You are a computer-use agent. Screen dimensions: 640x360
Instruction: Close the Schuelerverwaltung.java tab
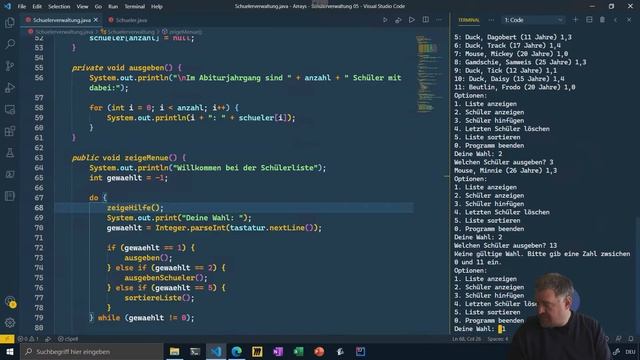96,20
